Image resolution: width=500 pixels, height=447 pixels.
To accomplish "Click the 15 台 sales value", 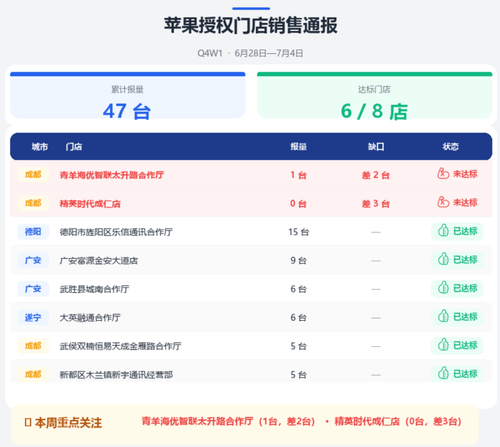I will tap(298, 232).
